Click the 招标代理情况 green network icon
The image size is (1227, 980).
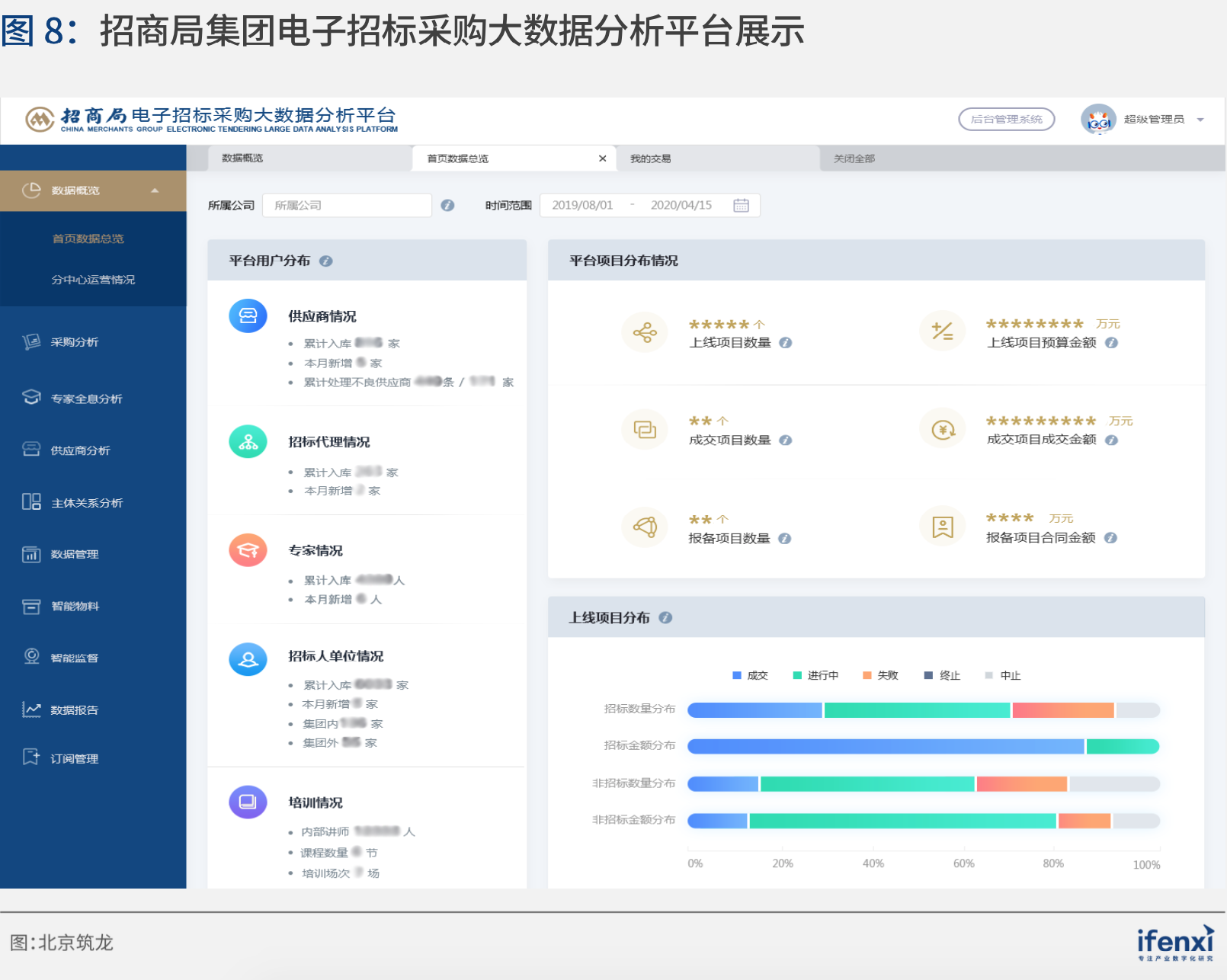tap(248, 442)
